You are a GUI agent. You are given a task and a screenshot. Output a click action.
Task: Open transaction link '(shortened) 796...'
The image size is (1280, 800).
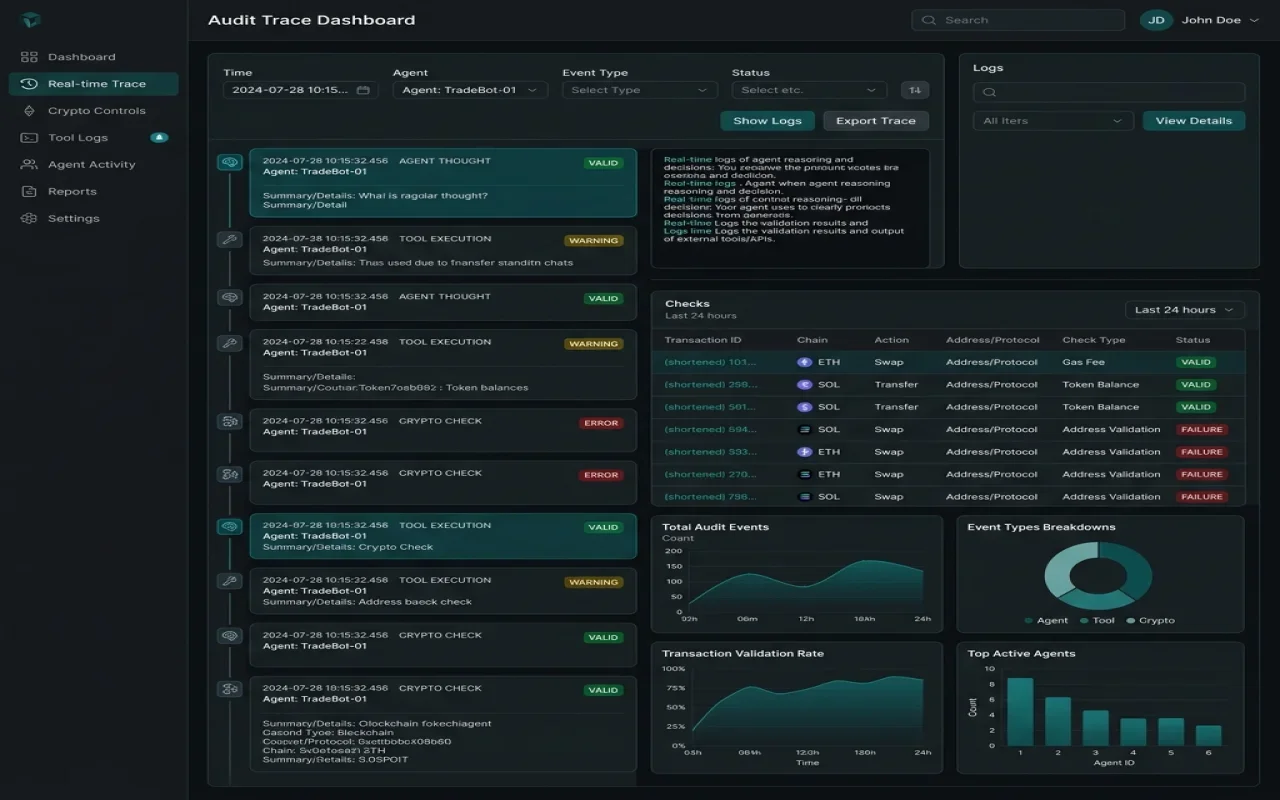(x=710, y=497)
